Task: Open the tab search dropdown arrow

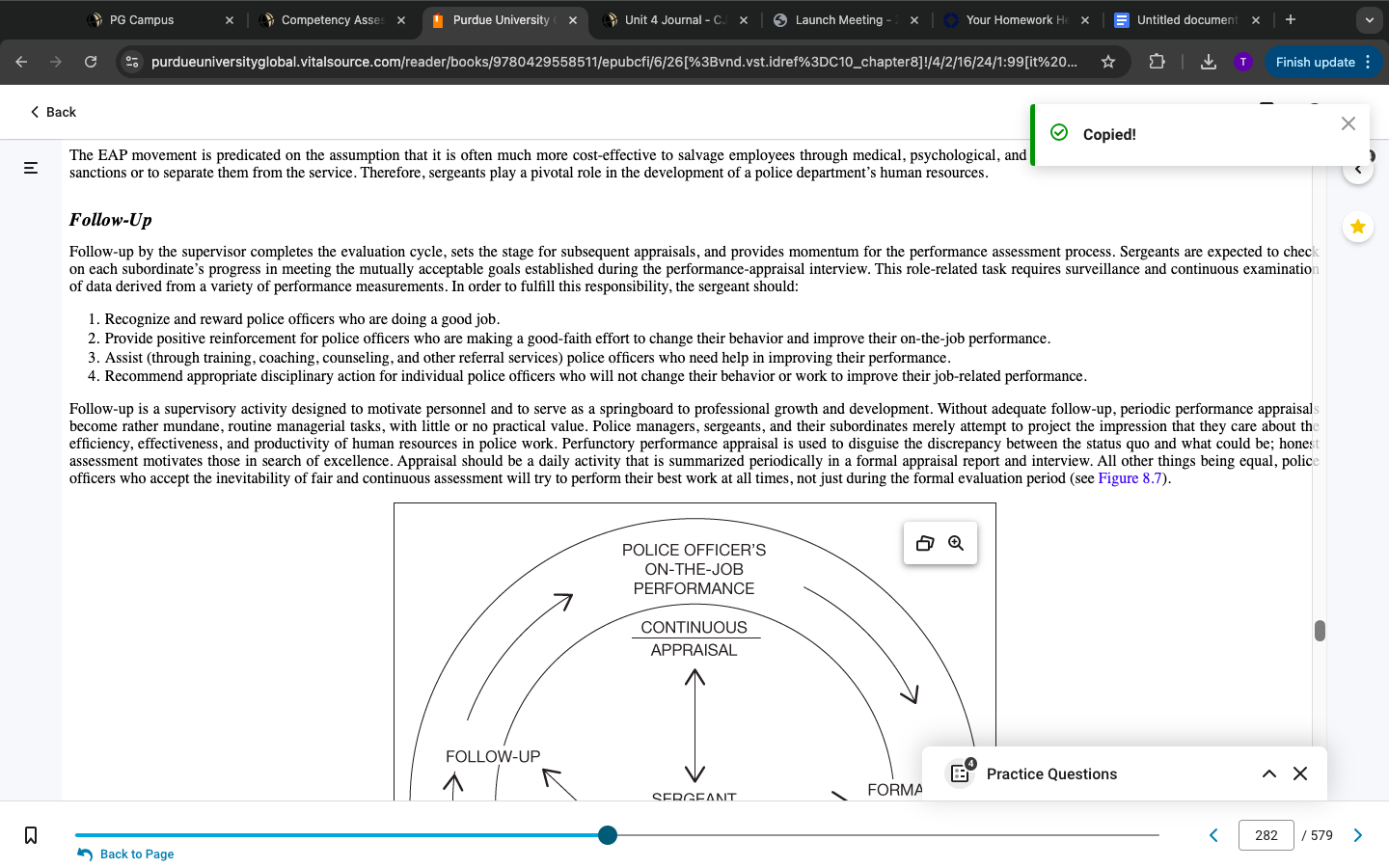Action: click(x=1369, y=19)
